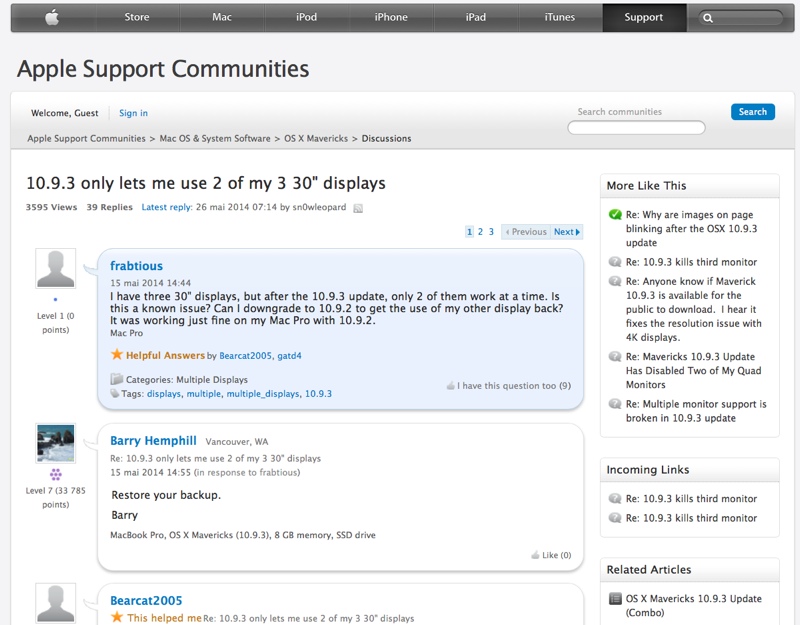Click the bubble icon beside 'Anyone know if Maverick' thread
Image resolution: width=800 pixels, height=625 pixels.
click(x=615, y=281)
